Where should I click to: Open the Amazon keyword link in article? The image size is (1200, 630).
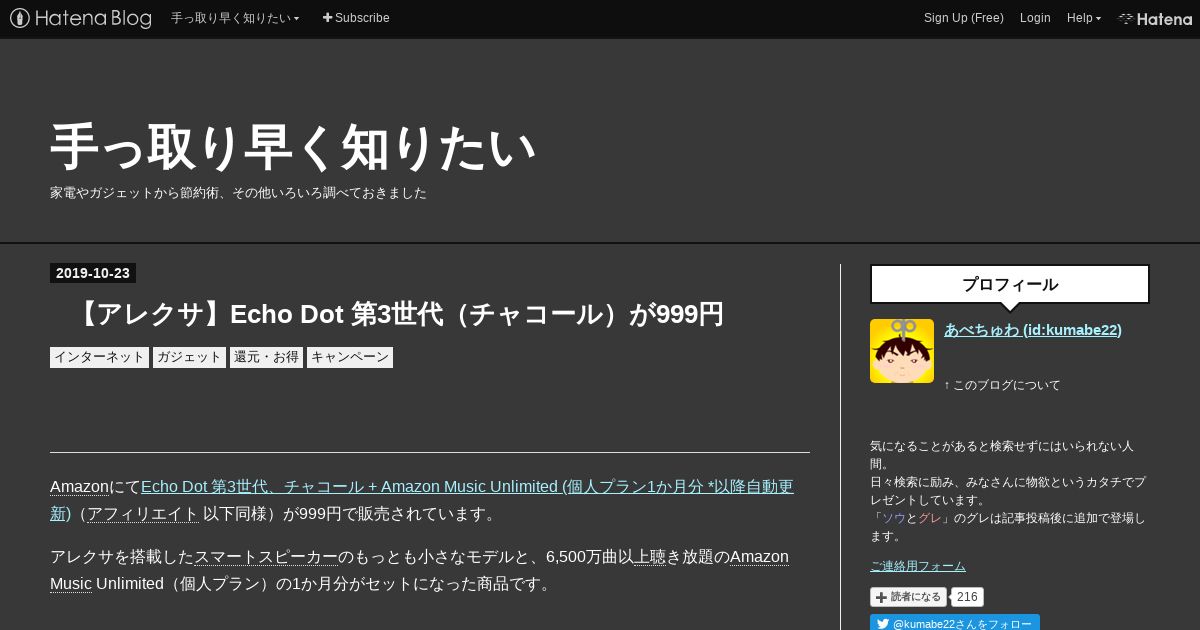point(79,487)
